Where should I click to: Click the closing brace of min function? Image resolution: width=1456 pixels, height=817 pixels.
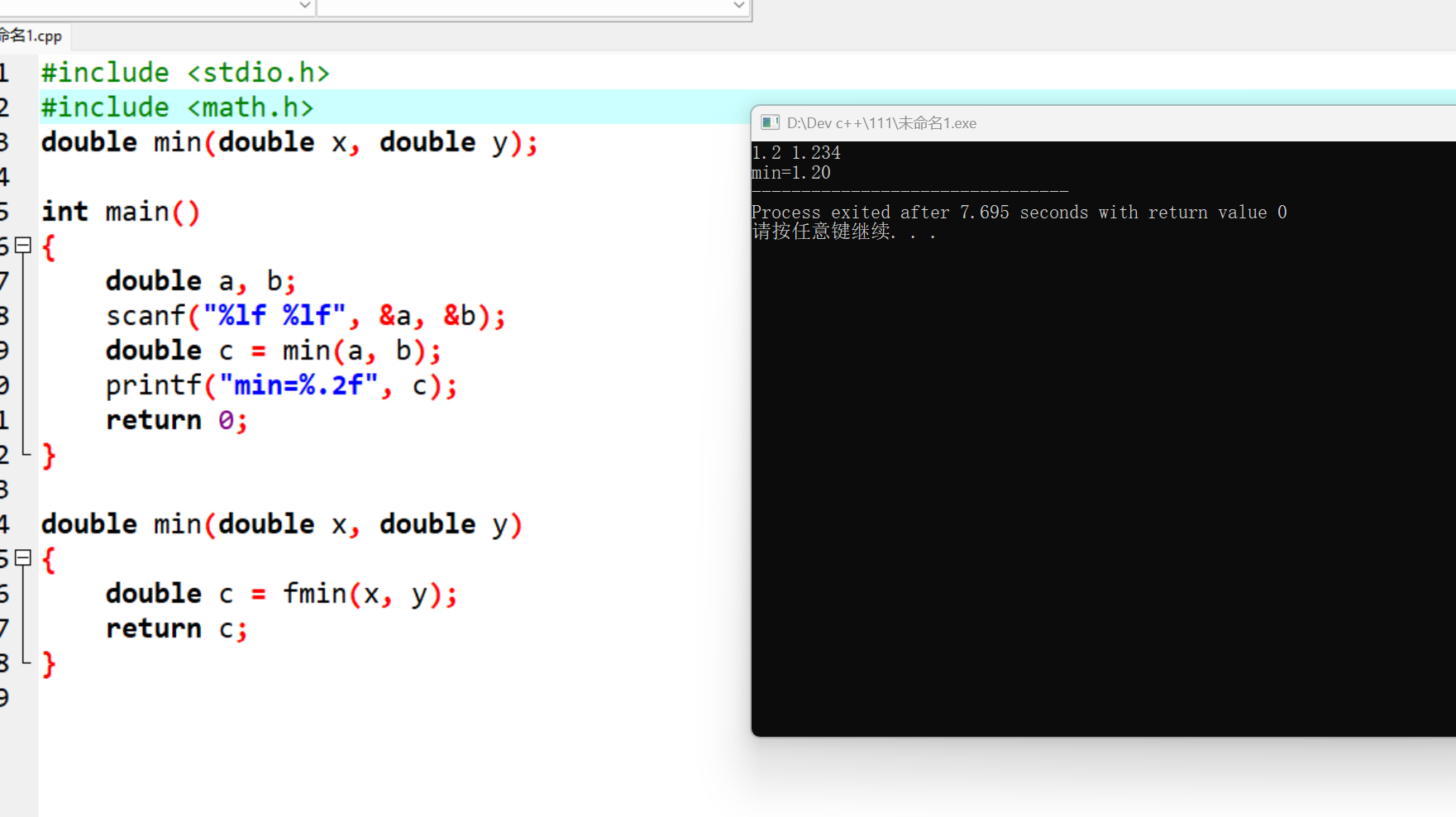pos(49,664)
